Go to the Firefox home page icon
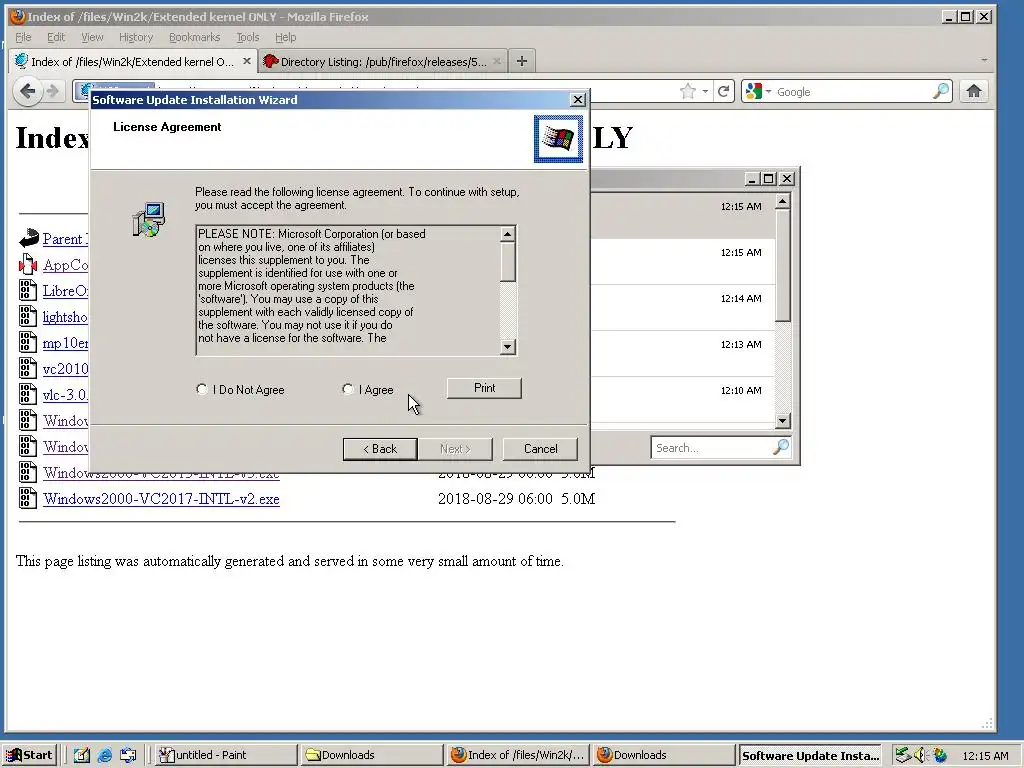Viewport: 1024px width, 768px height. point(974,91)
